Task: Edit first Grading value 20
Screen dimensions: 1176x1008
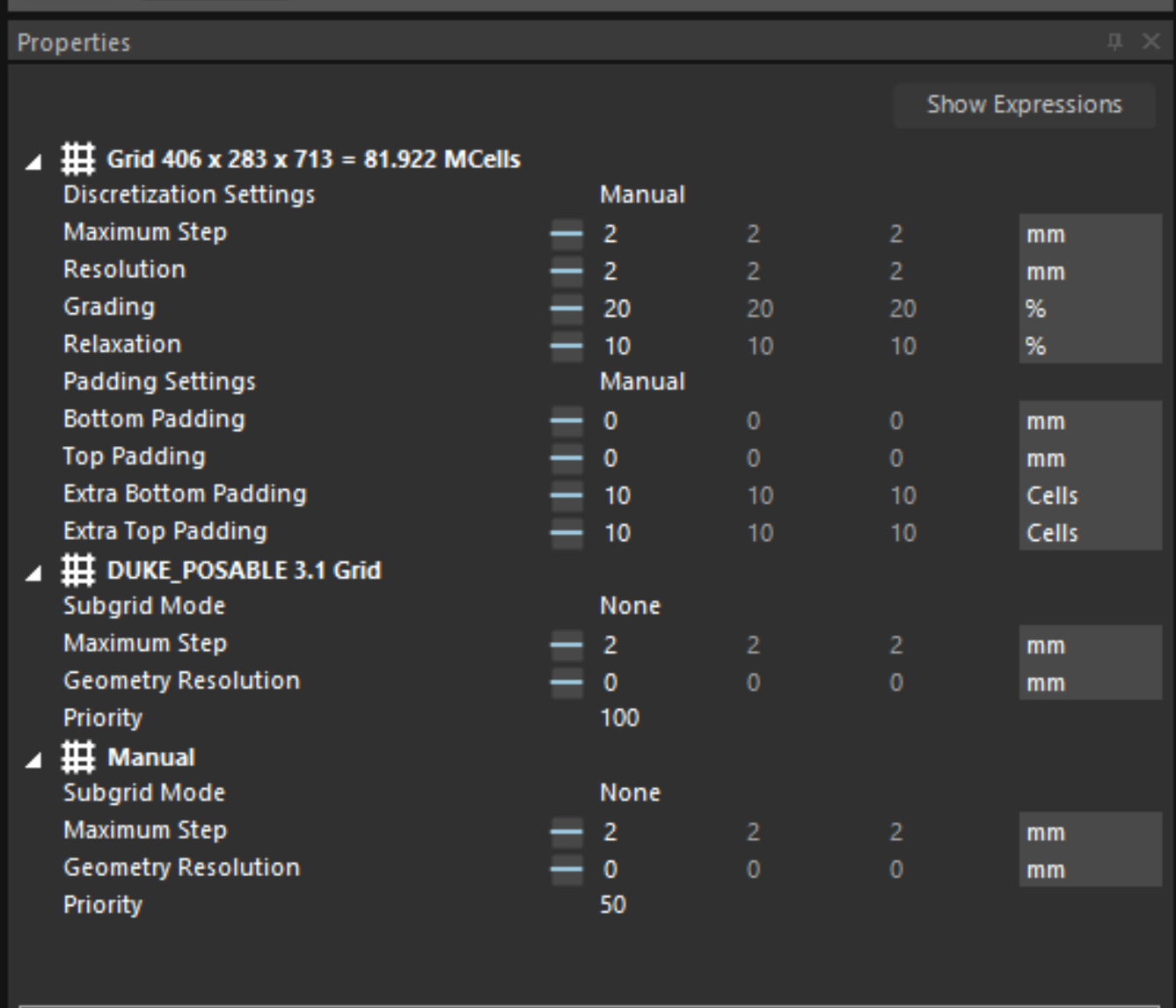Action: [617, 309]
